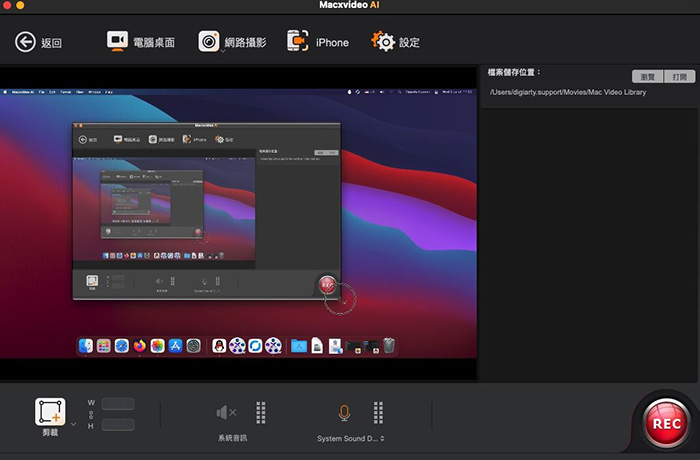Toggle the orange microphone input icon
Screen dimensions: 700x460
pos(344,413)
